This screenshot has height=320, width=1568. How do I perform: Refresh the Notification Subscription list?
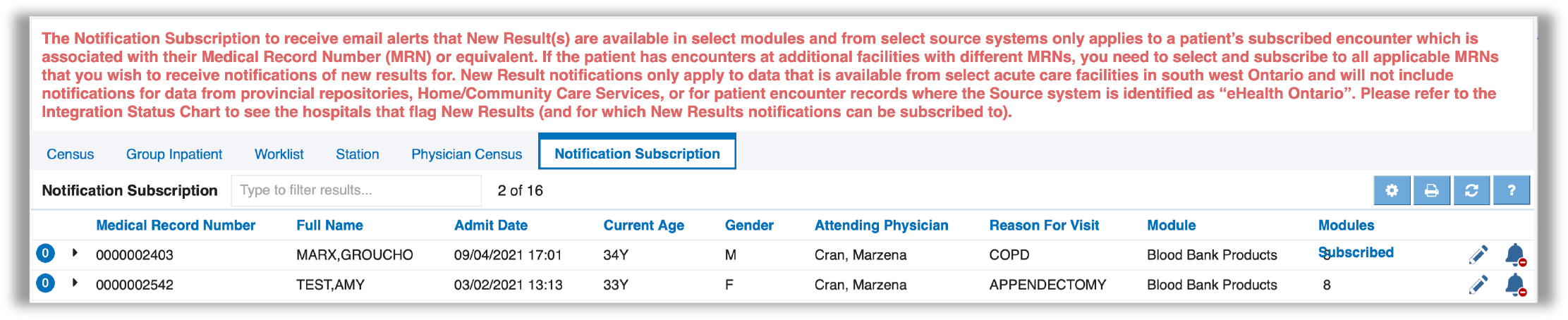(x=1471, y=190)
